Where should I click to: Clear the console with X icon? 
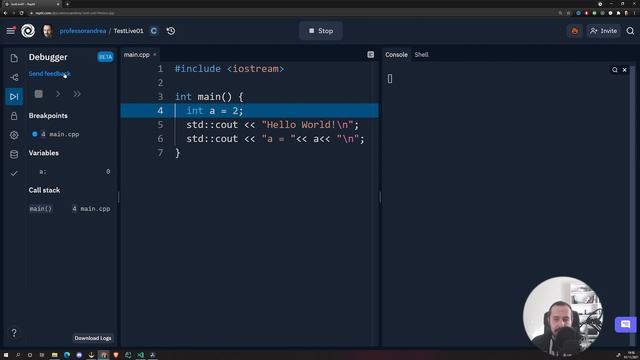point(624,70)
